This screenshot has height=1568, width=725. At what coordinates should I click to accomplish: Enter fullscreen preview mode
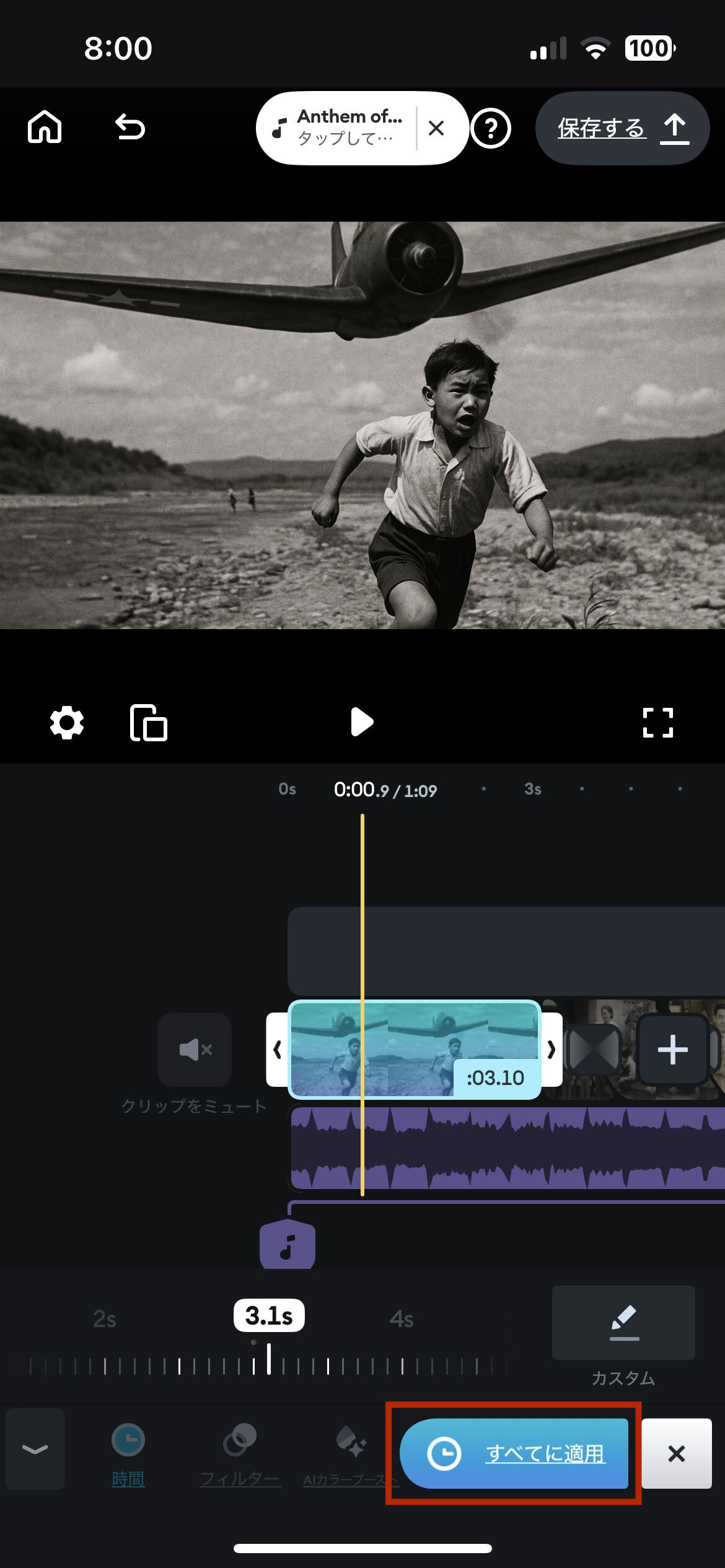pyautogui.click(x=657, y=723)
